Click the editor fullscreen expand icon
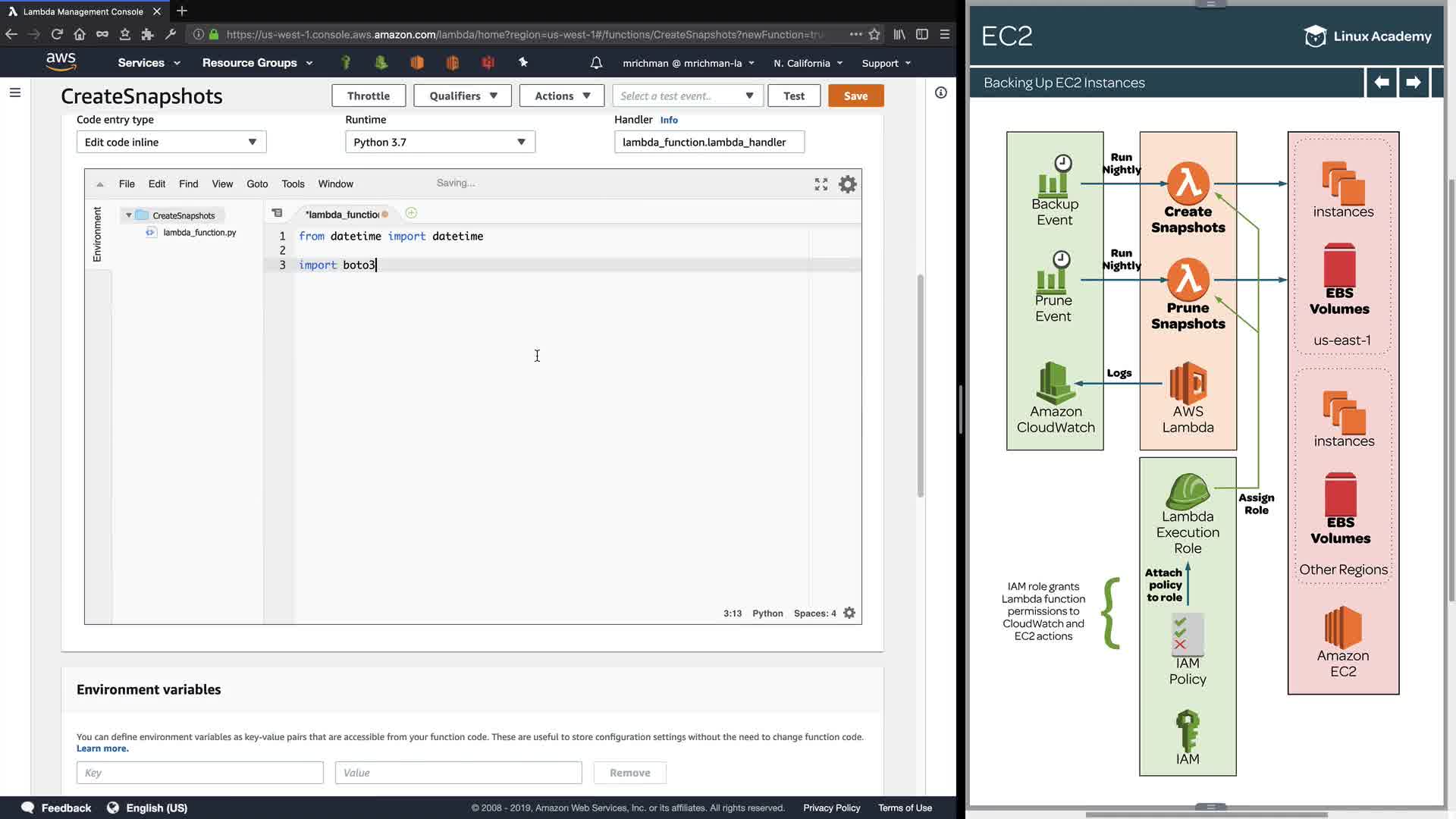This screenshot has height=819, width=1456. click(821, 184)
